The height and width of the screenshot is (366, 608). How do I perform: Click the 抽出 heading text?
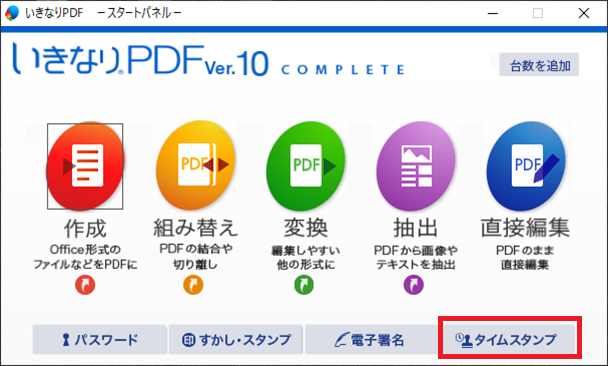(x=416, y=228)
